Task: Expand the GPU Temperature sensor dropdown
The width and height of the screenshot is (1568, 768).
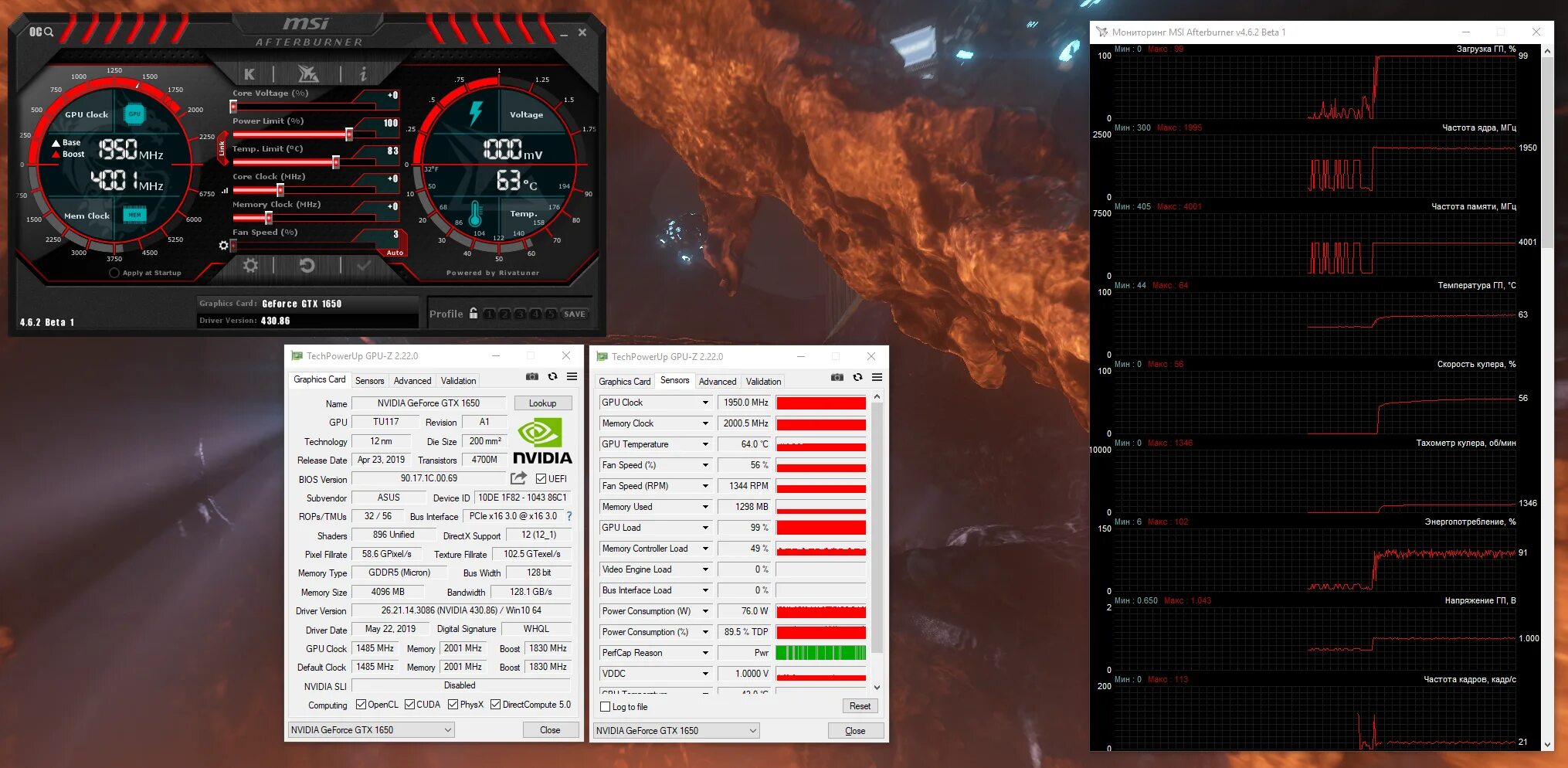Action: [x=705, y=444]
